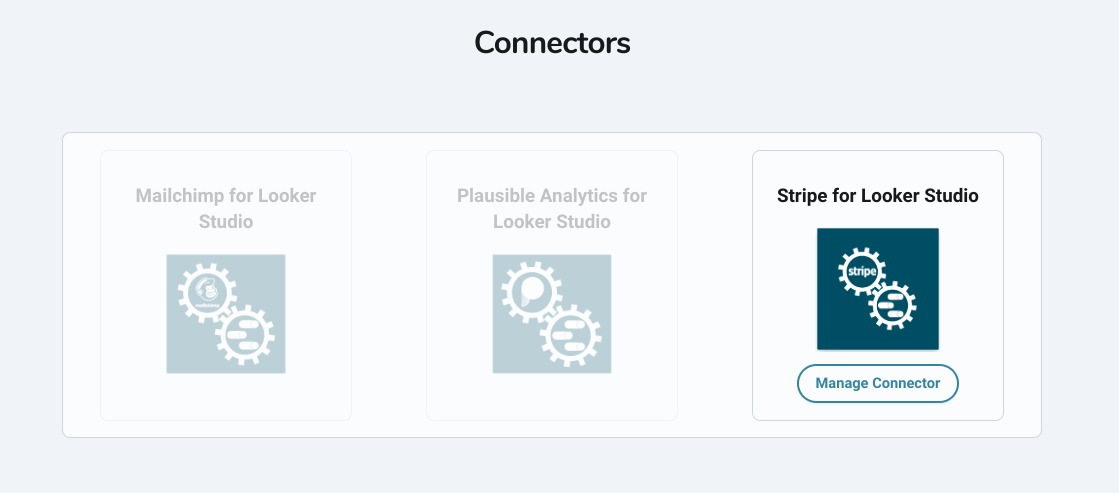Click the Connectors page heading

point(552,43)
